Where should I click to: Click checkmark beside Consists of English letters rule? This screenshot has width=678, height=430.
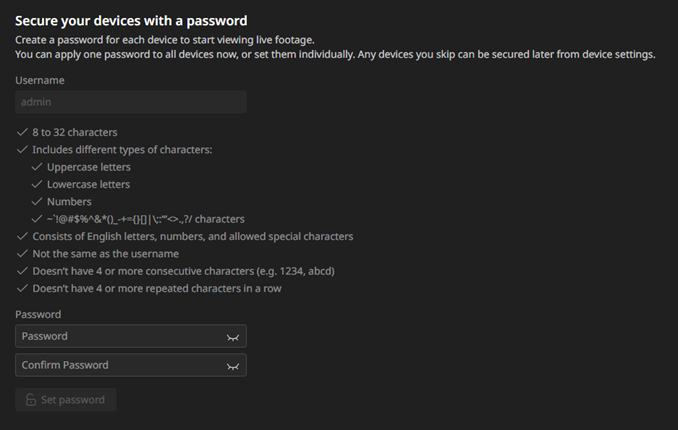(x=22, y=236)
